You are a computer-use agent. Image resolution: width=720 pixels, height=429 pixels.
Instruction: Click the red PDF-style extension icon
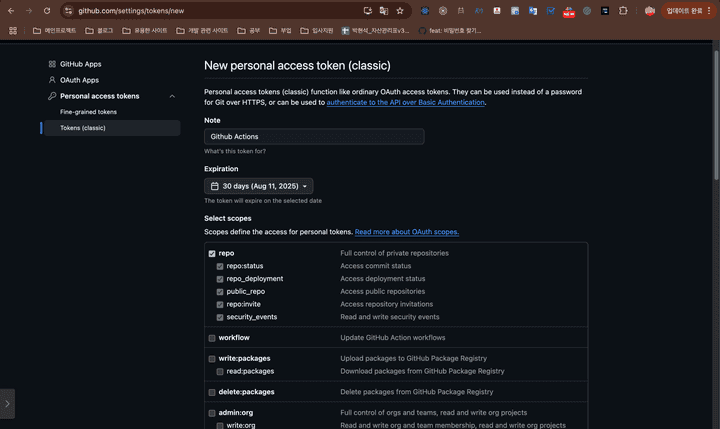[497, 11]
